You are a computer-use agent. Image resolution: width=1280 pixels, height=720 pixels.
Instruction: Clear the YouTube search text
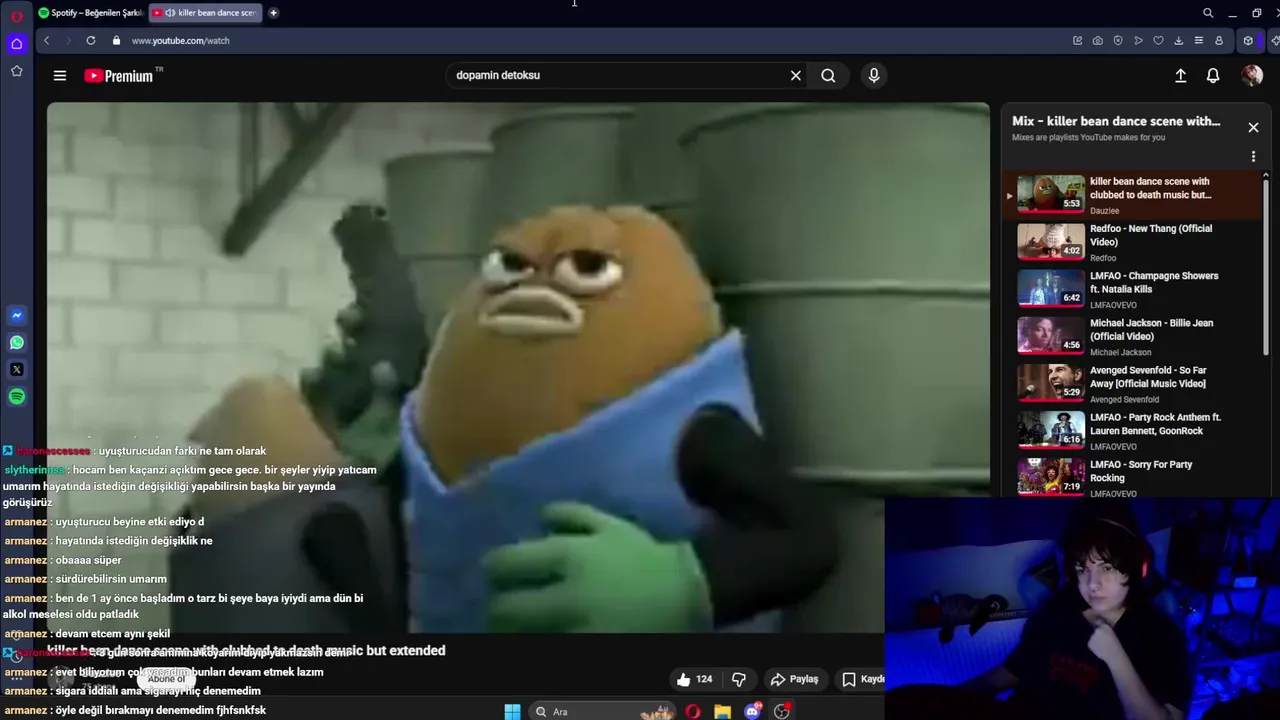pos(796,75)
